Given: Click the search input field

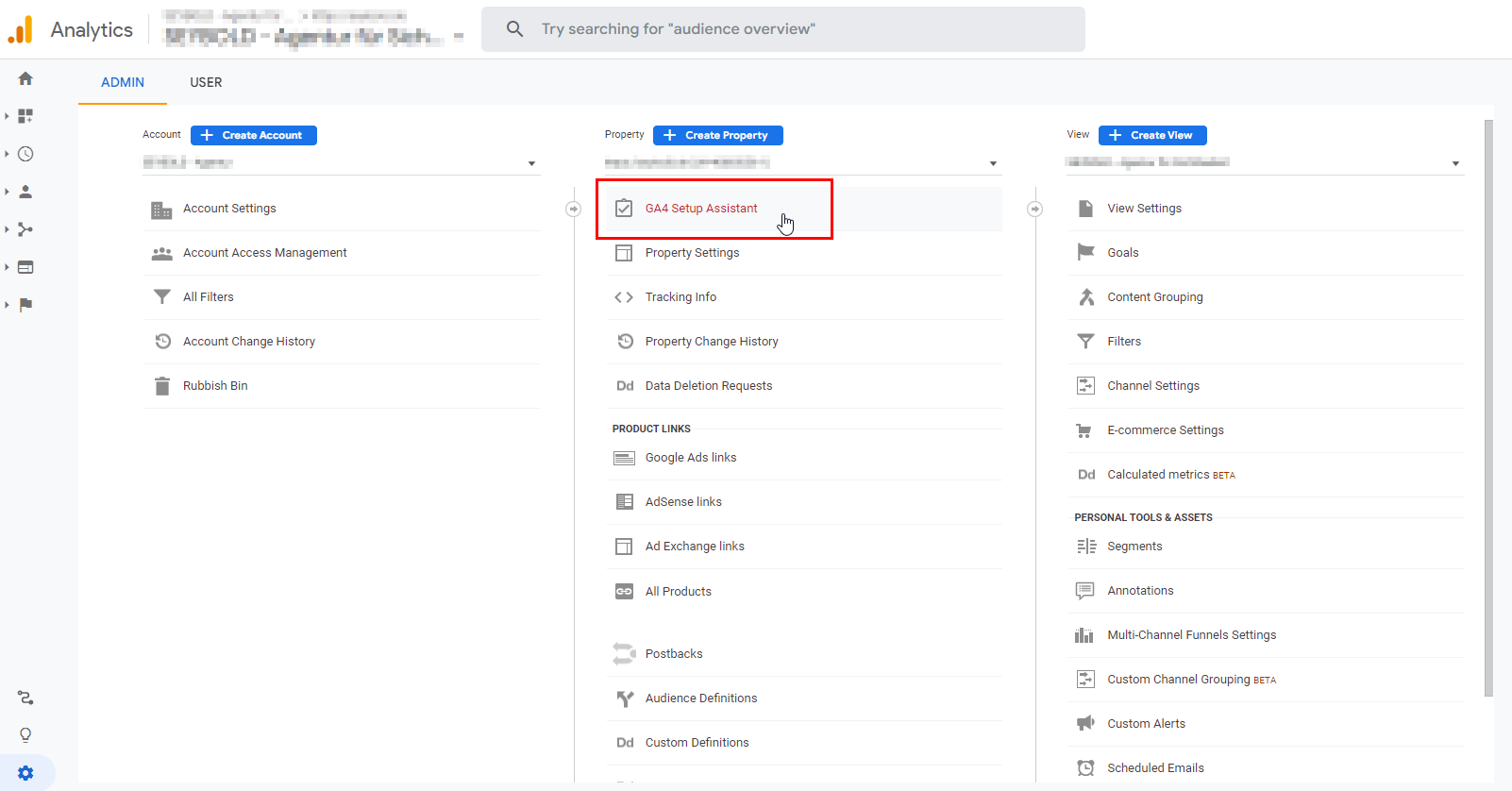Looking at the screenshot, I should point(783,29).
